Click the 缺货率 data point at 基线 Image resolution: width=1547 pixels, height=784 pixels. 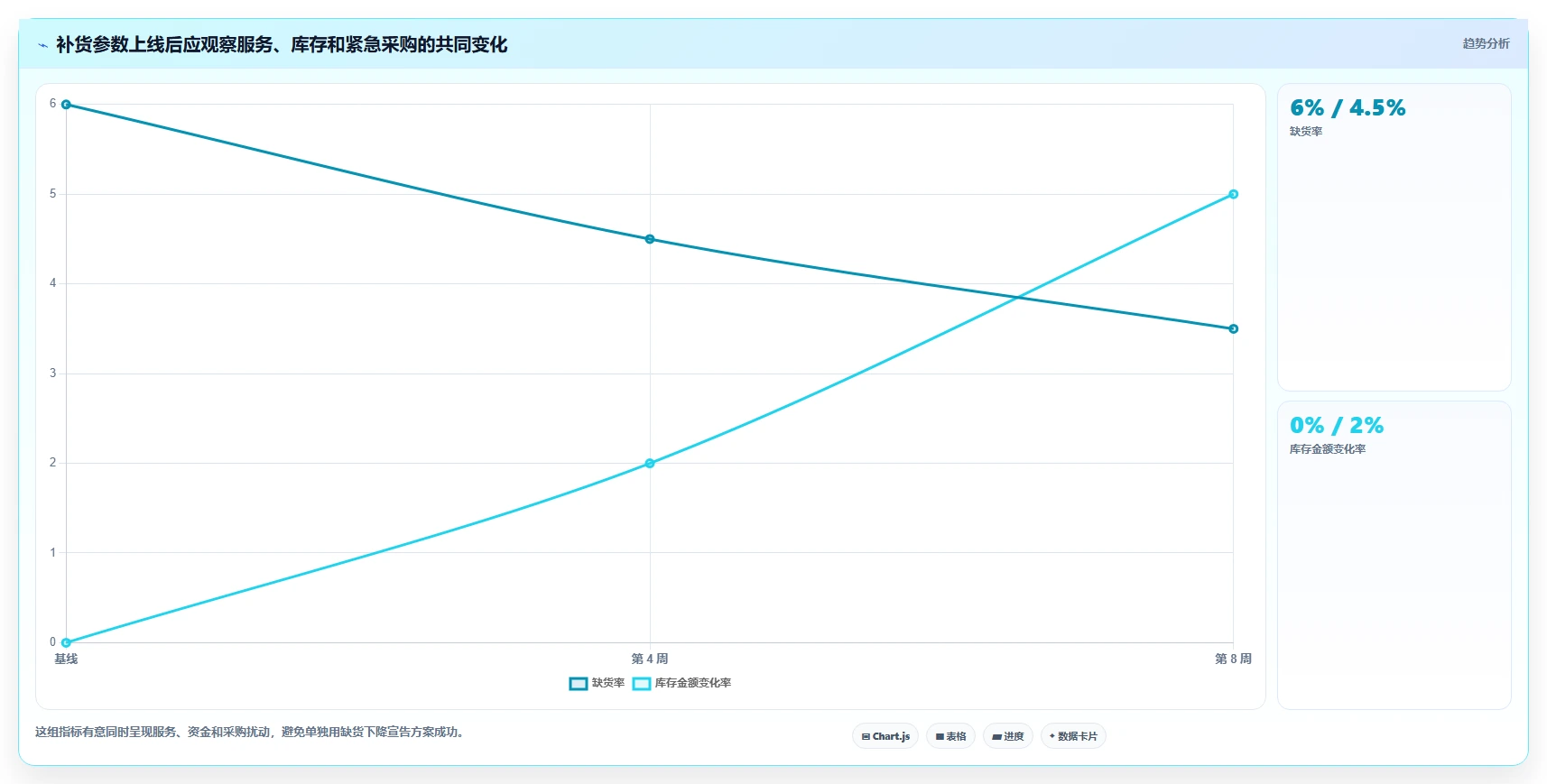click(x=66, y=105)
